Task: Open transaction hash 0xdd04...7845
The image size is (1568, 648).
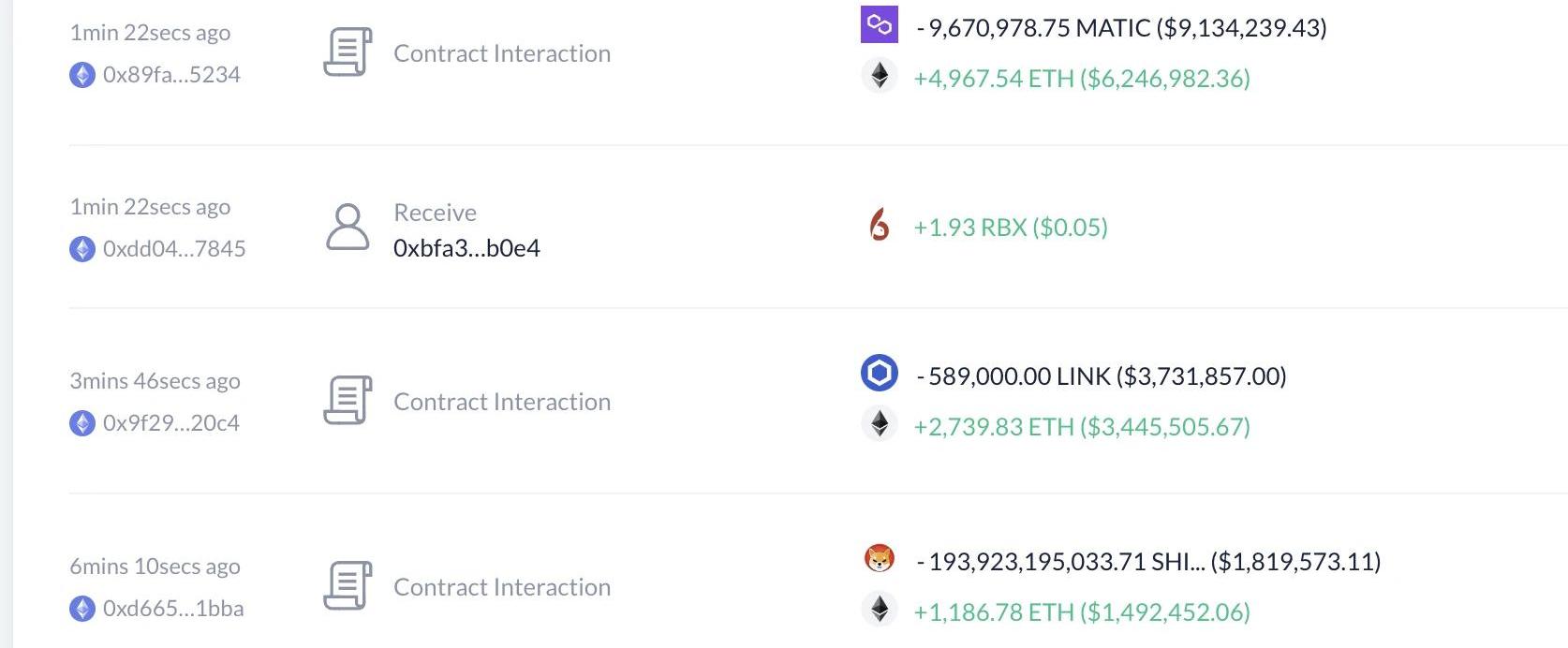Action: click(174, 249)
